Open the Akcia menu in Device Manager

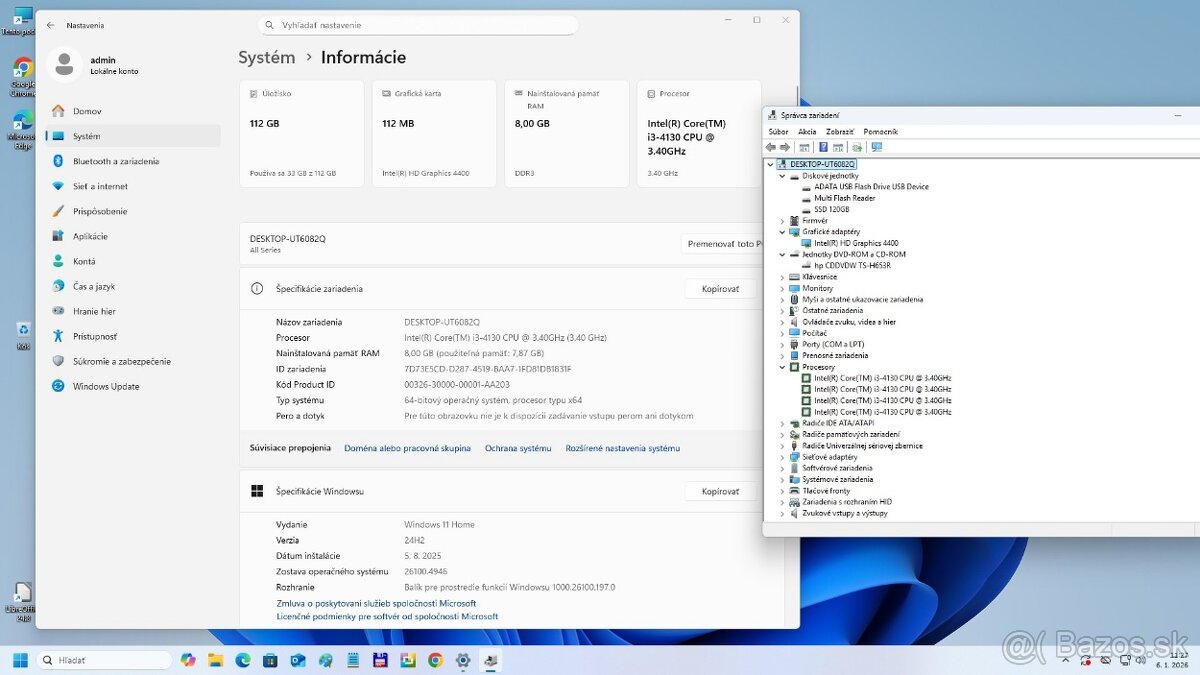(x=806, y=131)
